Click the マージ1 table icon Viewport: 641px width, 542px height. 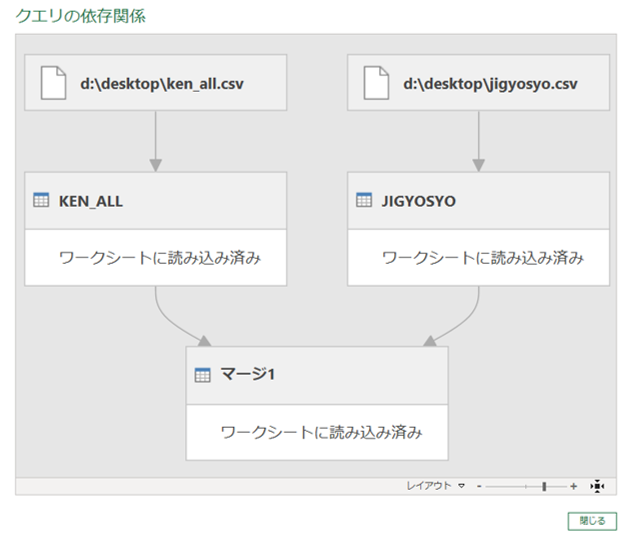[x=203, y=375]
